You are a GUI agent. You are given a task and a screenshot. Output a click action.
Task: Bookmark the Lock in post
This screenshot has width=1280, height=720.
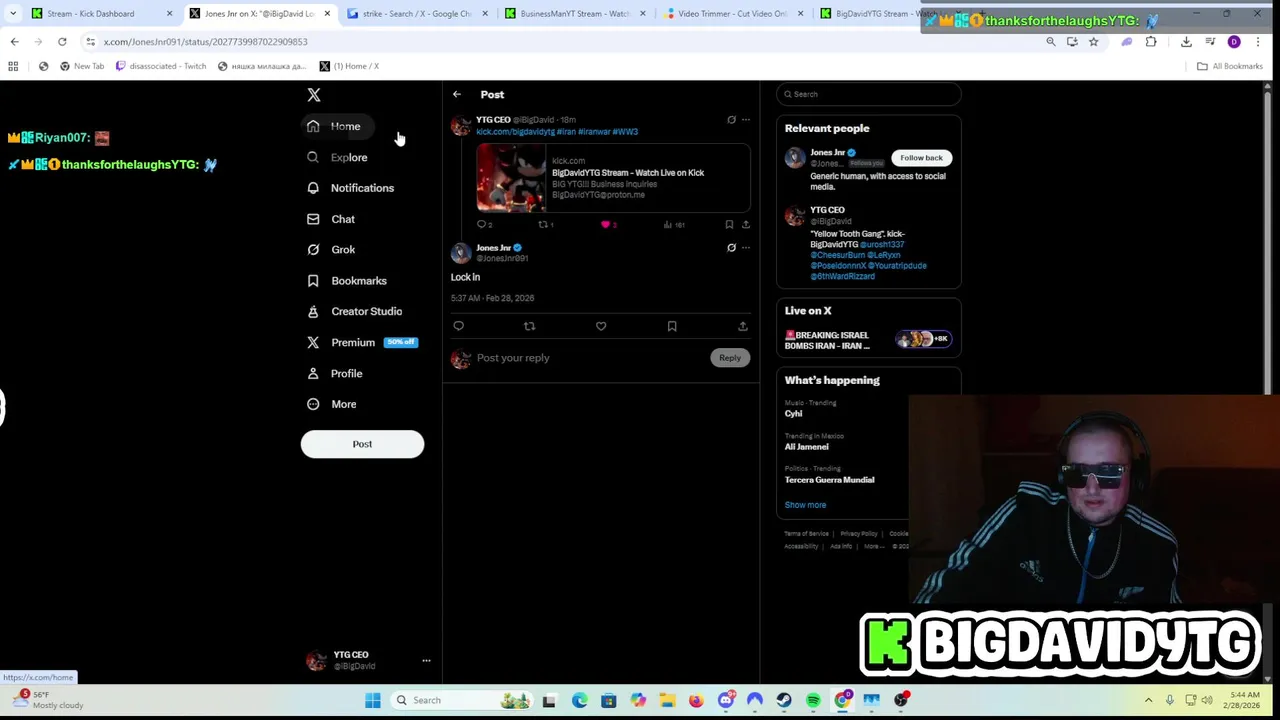pyautogui.click(x=672, y=326)
